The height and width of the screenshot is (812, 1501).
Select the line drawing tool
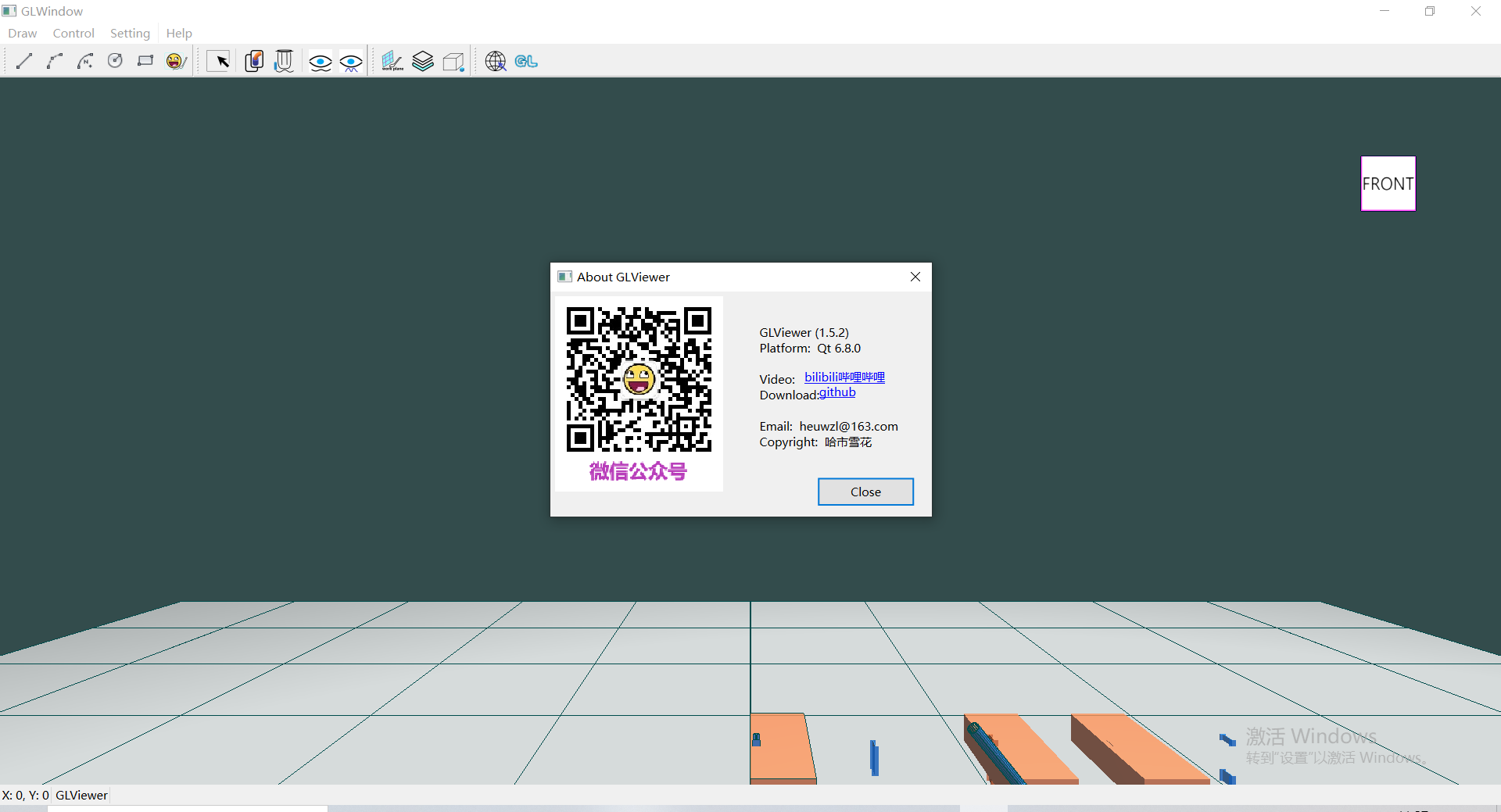tap(24, 61)
